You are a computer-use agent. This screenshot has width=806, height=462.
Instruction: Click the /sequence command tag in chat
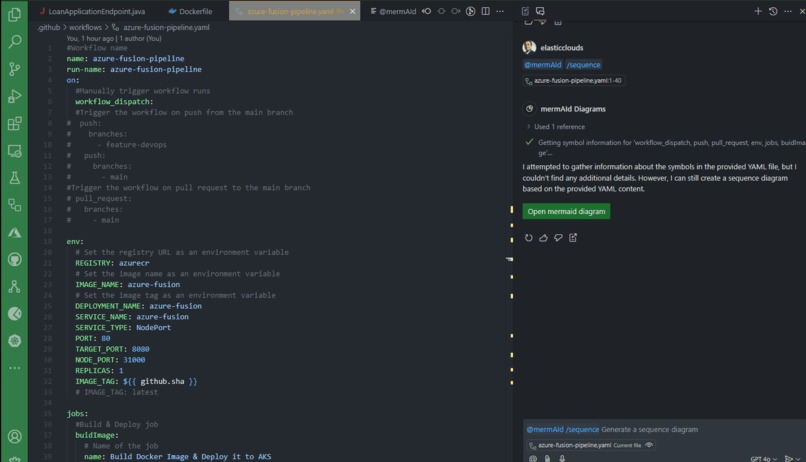coord(583,65)
